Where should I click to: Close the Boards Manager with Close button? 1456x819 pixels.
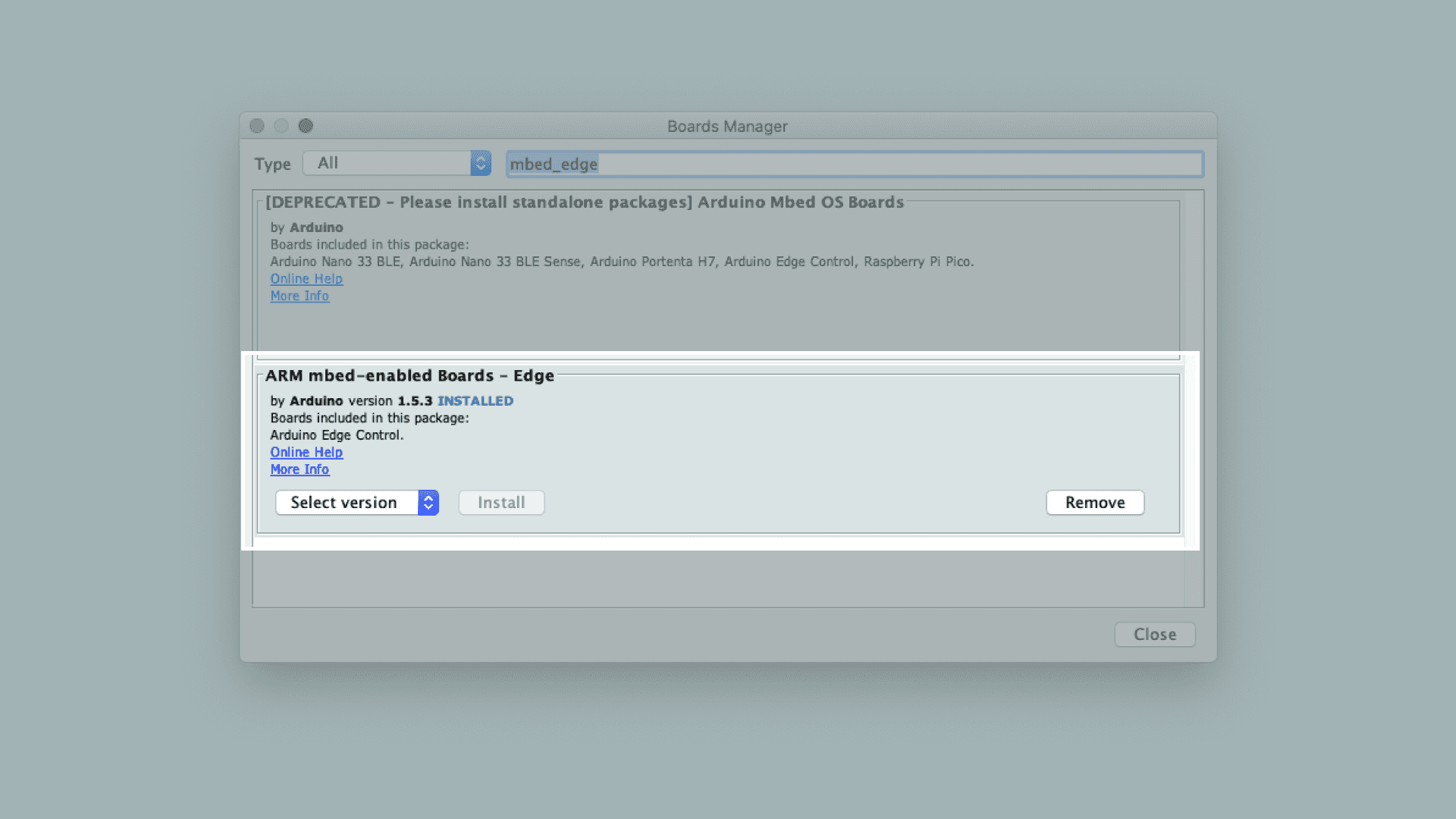(1154, 635)
